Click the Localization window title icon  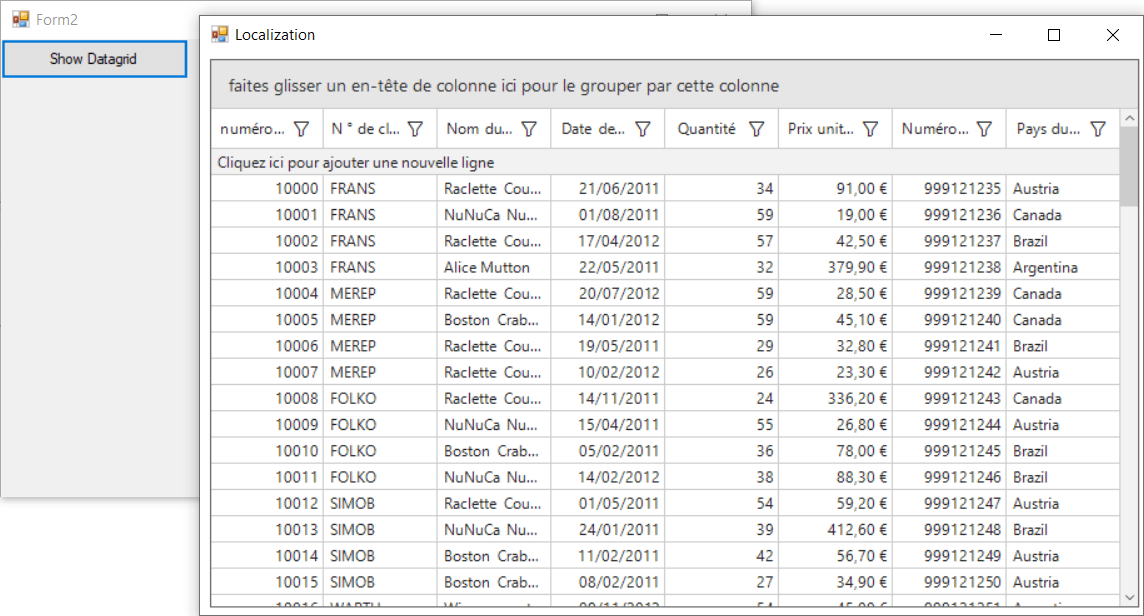220,34
